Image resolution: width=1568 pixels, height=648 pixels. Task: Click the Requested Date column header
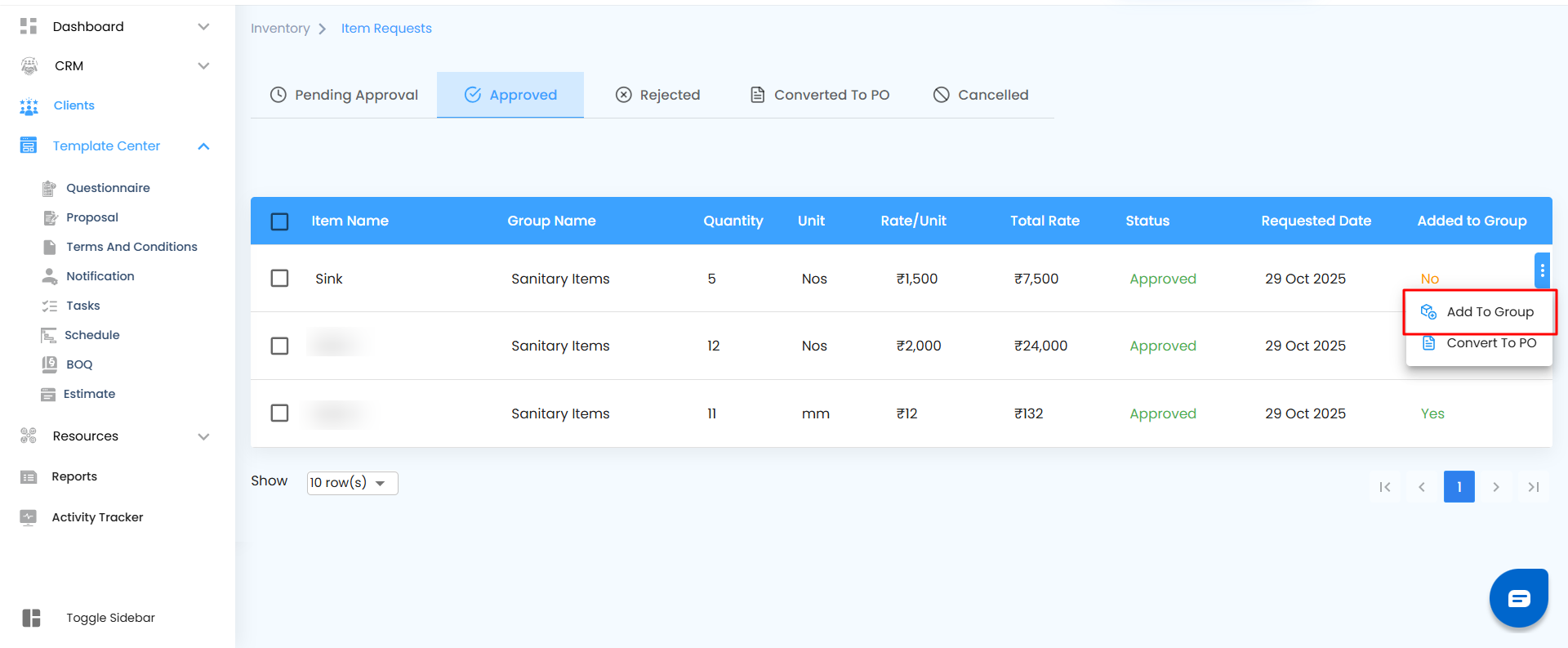(1316, 221)
